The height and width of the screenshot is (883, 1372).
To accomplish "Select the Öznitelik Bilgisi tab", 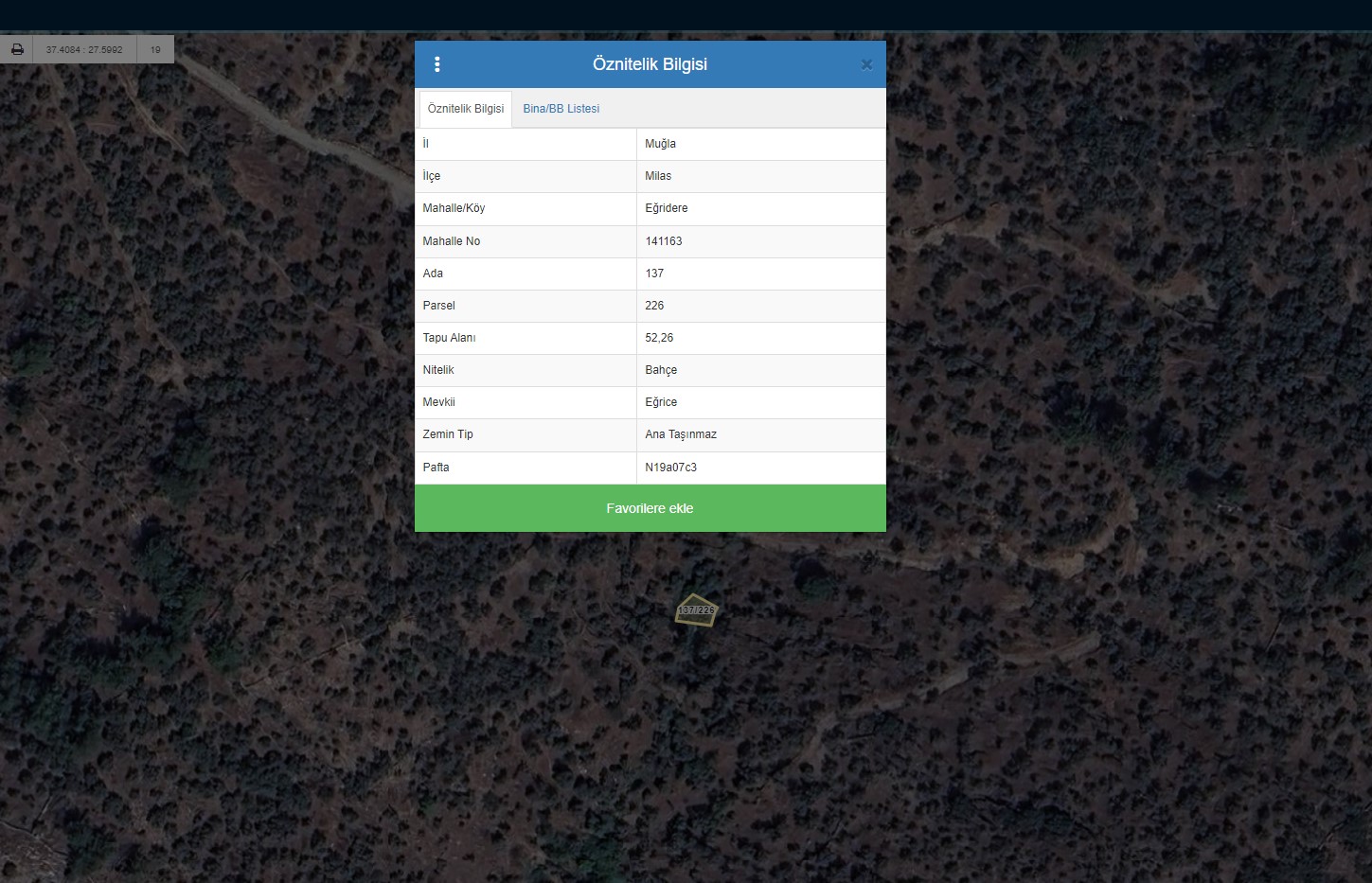I will tap(466, 109).
